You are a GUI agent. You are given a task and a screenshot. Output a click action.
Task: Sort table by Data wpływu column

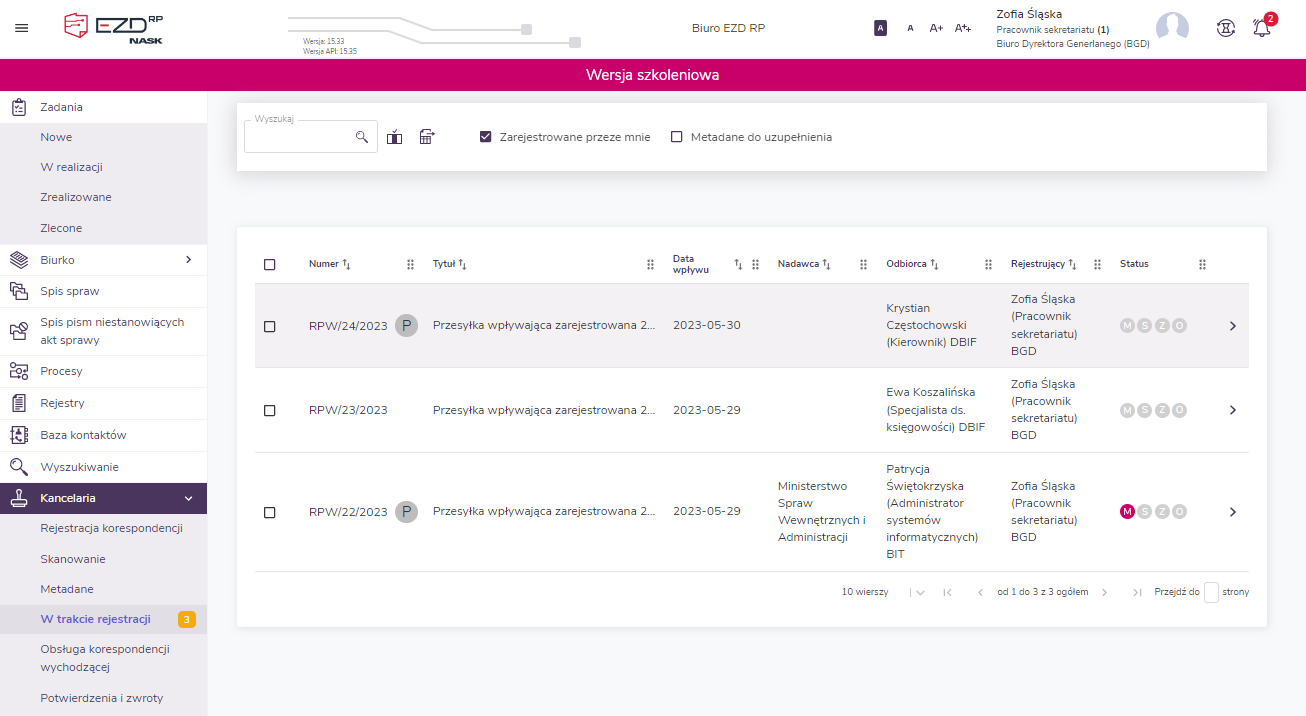point(738,264)
